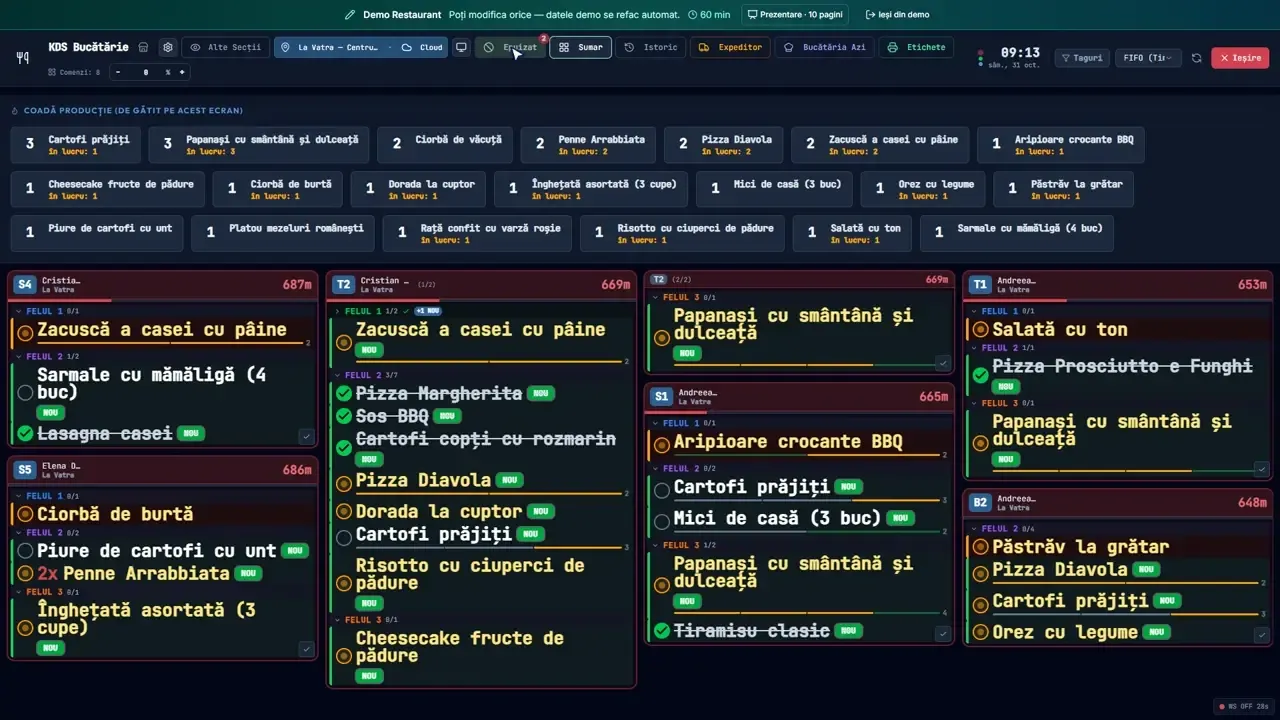Click the Ieși din demo link

(897, 15)
